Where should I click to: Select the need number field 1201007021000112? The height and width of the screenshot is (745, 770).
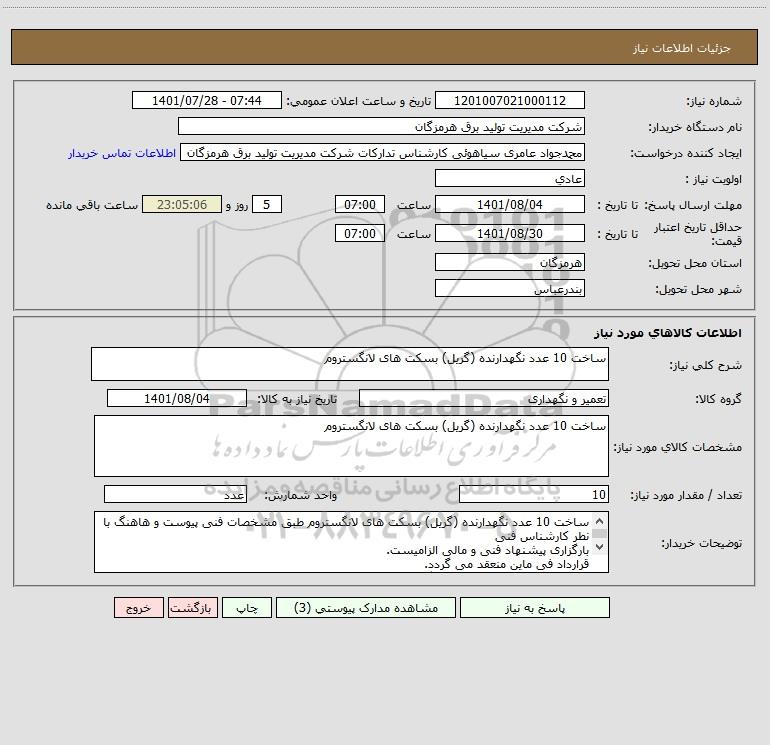point(510,100)
